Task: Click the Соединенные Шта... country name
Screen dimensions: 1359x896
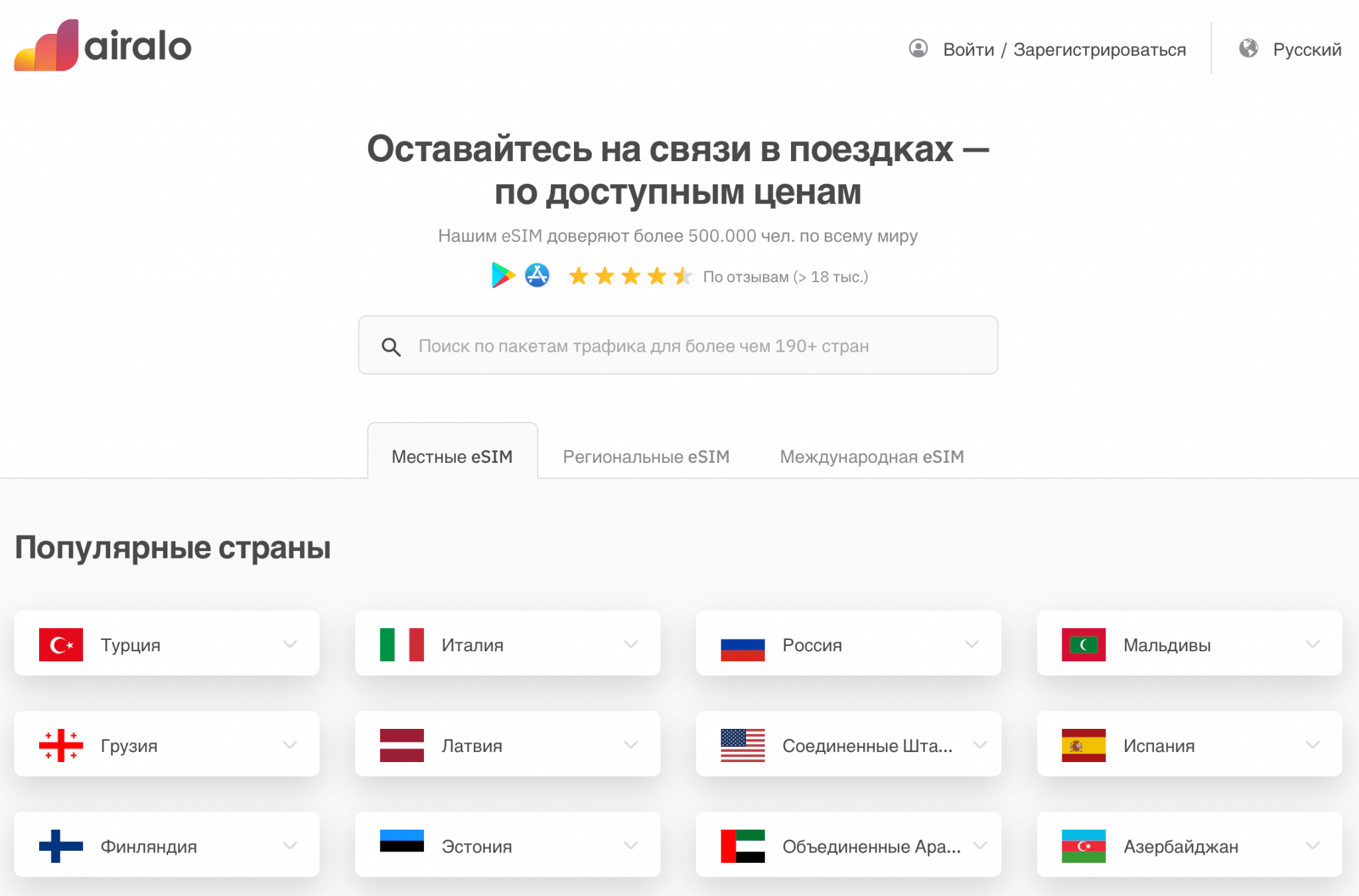Action: pos(867,745)
